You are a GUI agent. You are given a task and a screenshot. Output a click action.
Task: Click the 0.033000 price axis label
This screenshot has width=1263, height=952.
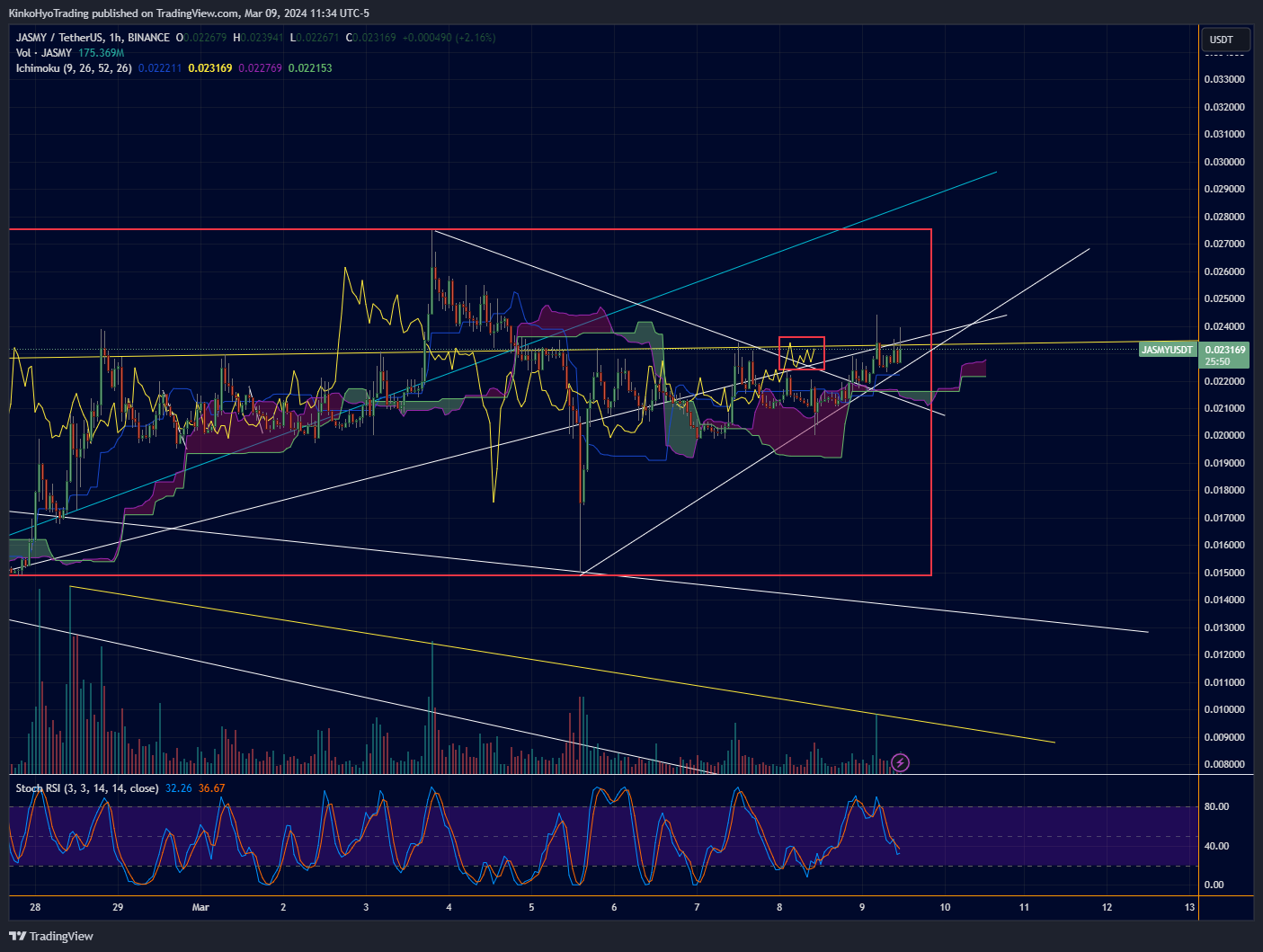coord(1224,79)
